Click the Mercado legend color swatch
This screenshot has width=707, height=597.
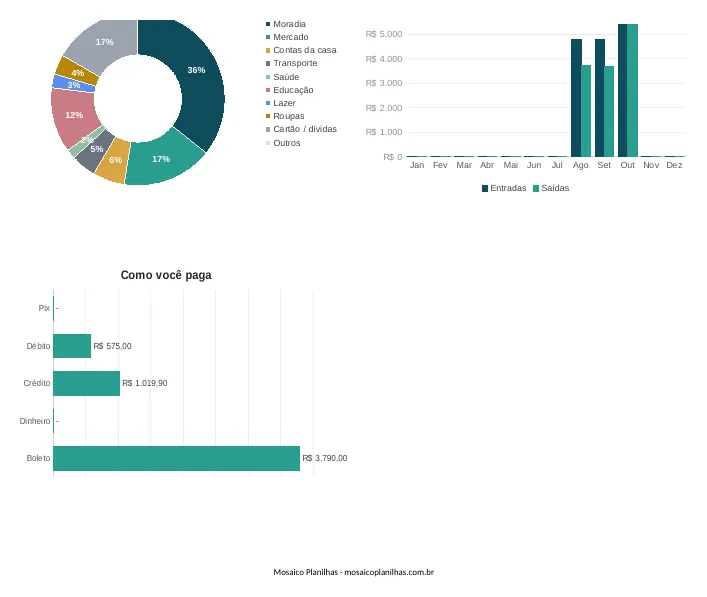pos(268,37)
